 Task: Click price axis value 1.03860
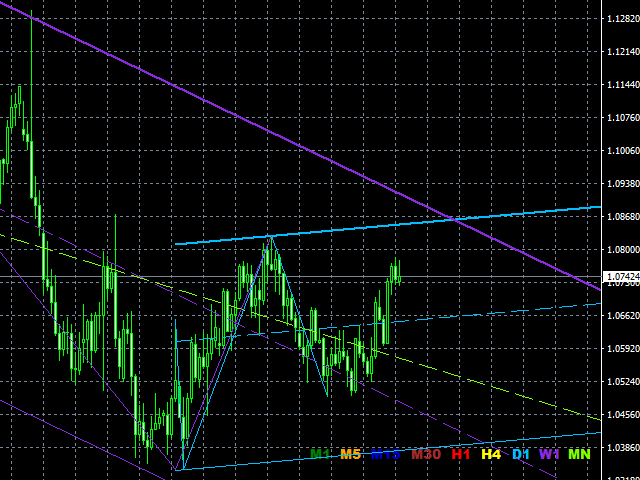pos(623,448)
